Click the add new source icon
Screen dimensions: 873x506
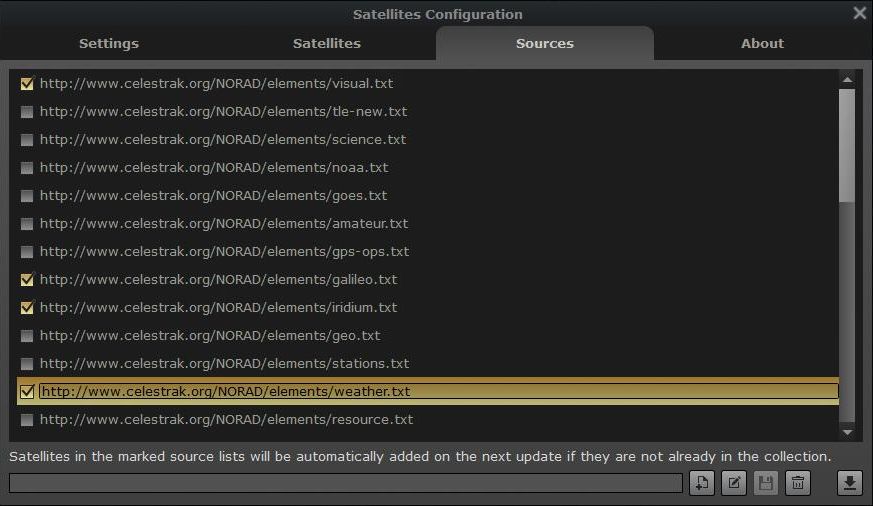[701, 484]
